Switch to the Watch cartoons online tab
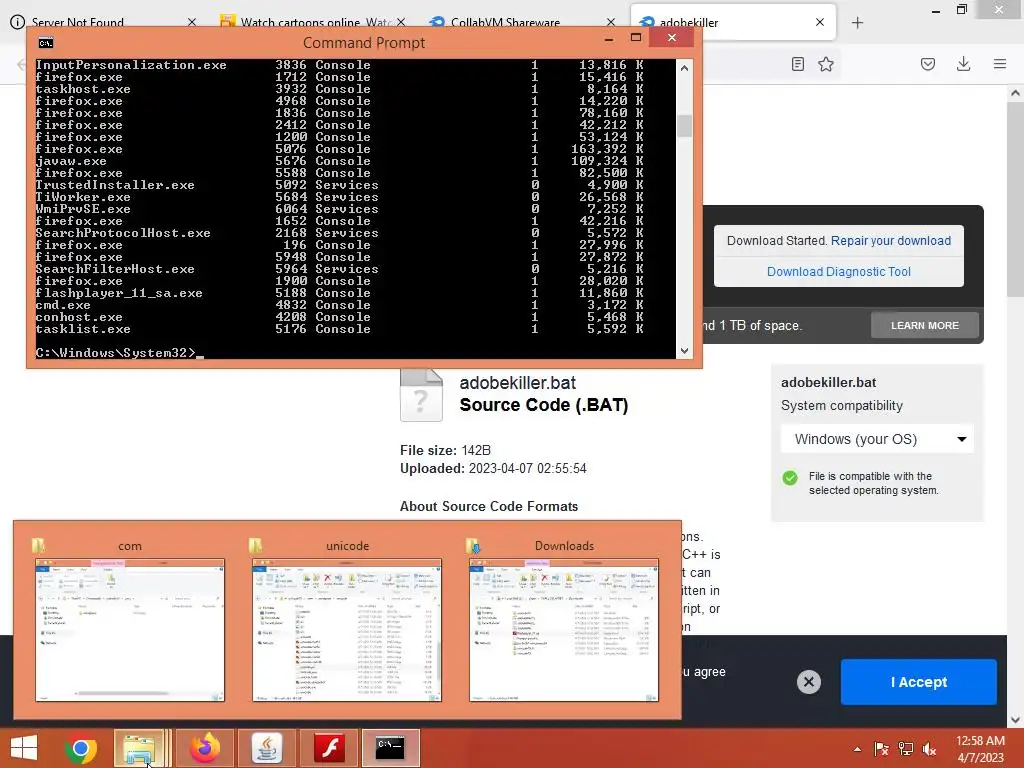1024x768 pixels. tap(316, 22)
